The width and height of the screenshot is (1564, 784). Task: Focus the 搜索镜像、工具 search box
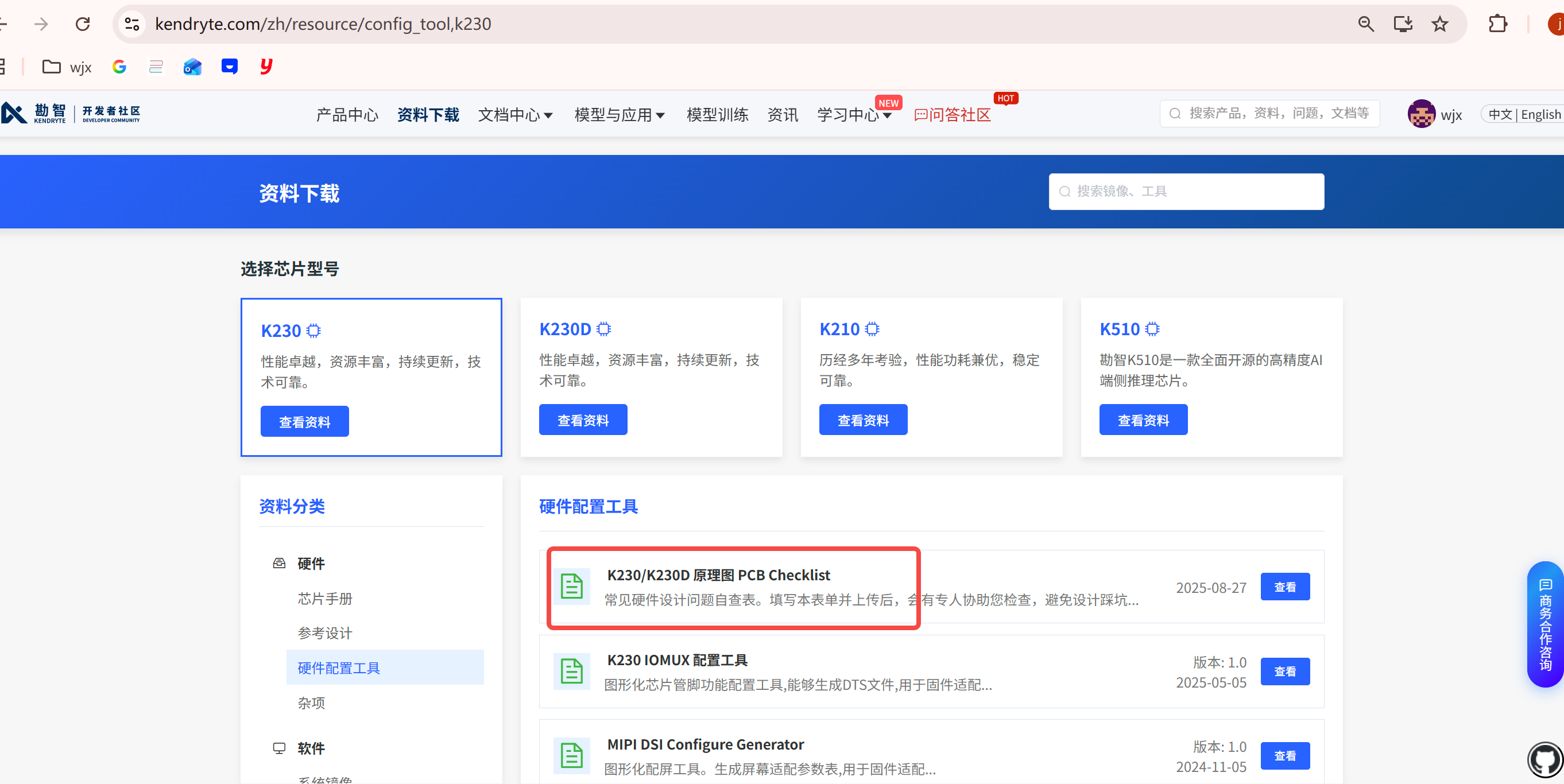[x=1186, y=192]
